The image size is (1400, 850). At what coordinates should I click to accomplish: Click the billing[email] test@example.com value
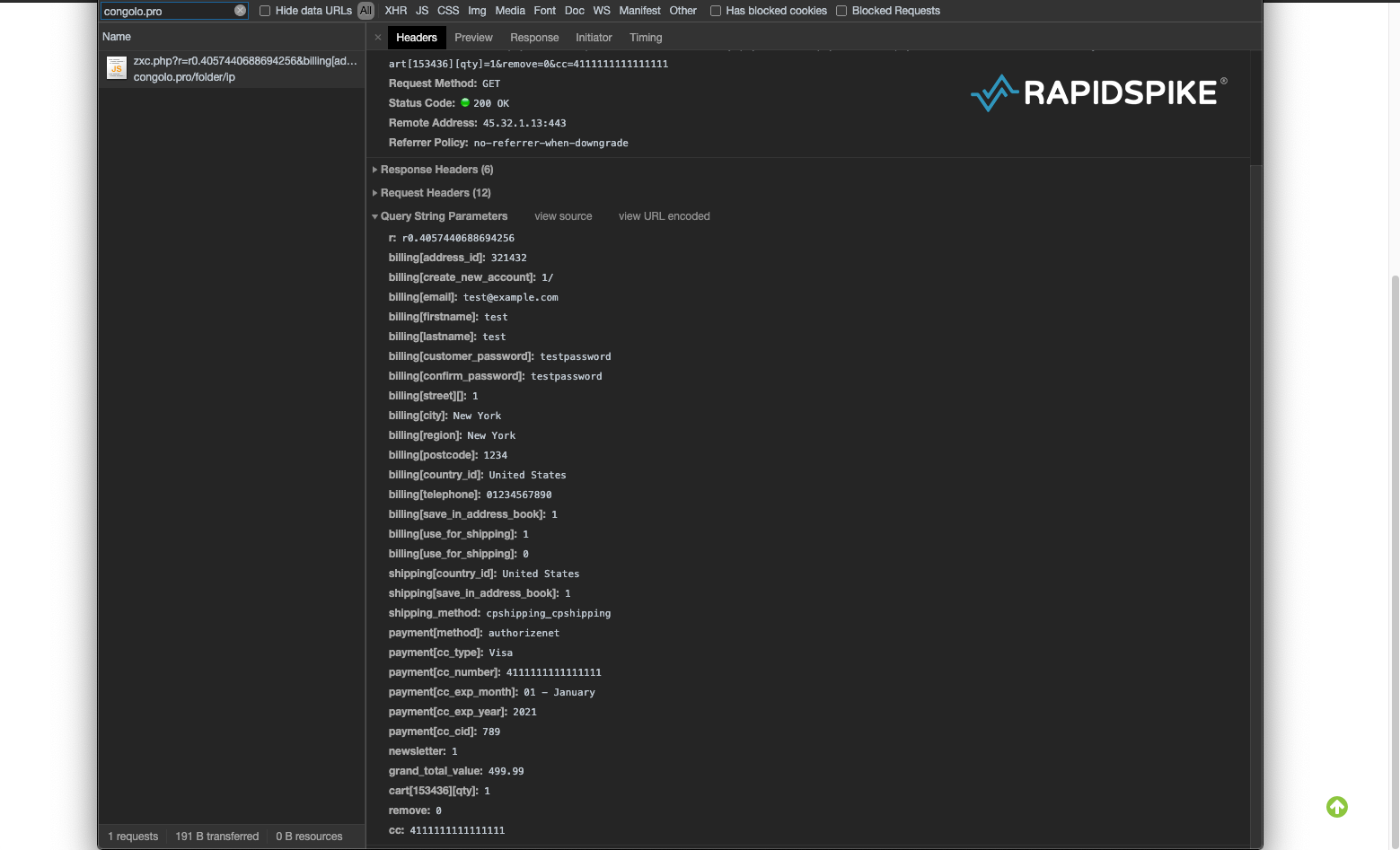click(x=511, y=297)
